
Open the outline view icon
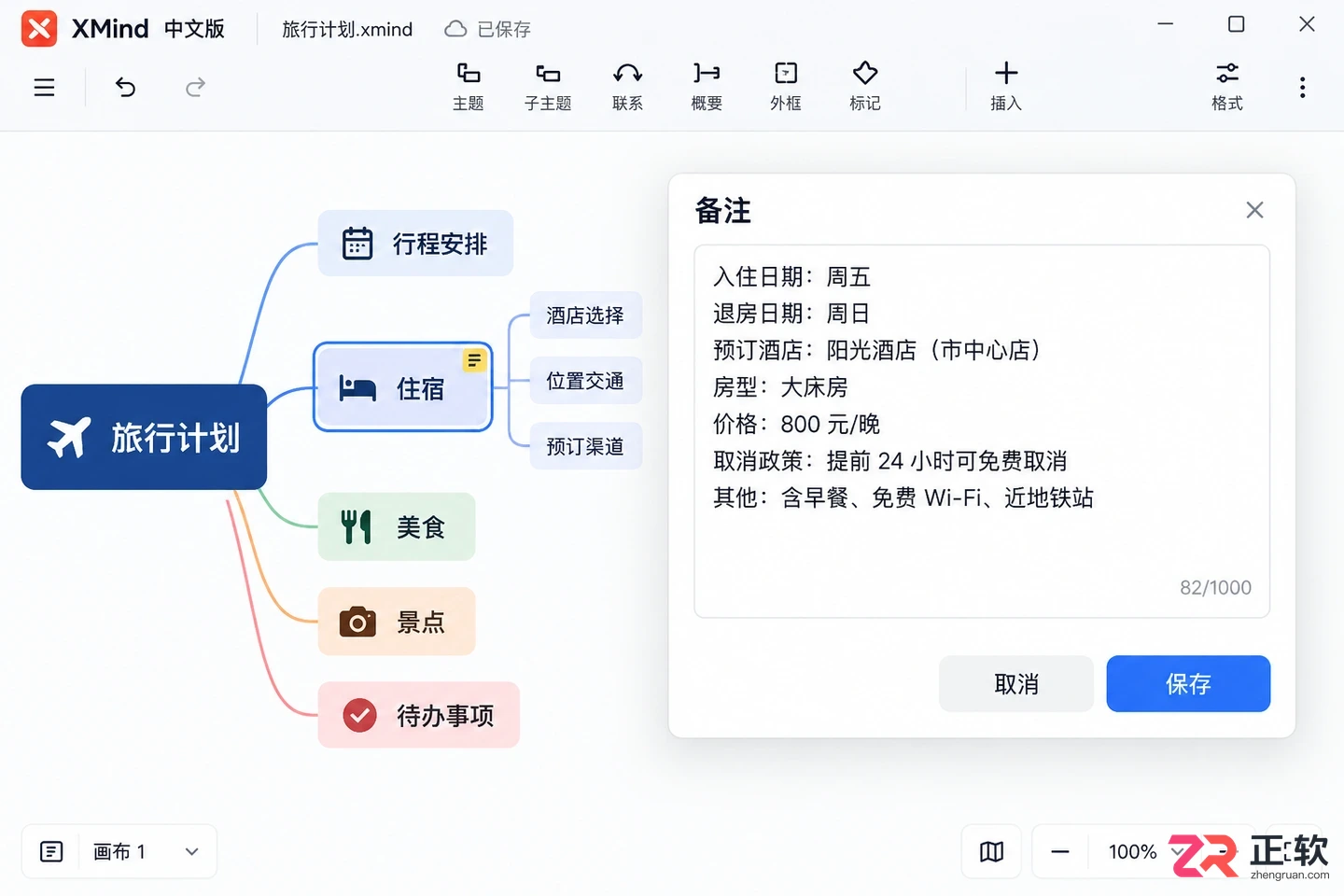tap(51, 851)
